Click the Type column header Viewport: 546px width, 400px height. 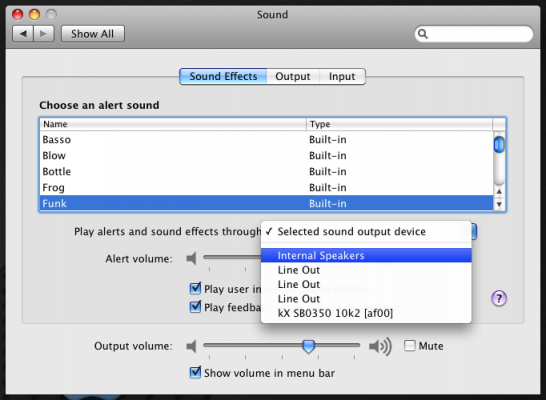tap(399, 124)
